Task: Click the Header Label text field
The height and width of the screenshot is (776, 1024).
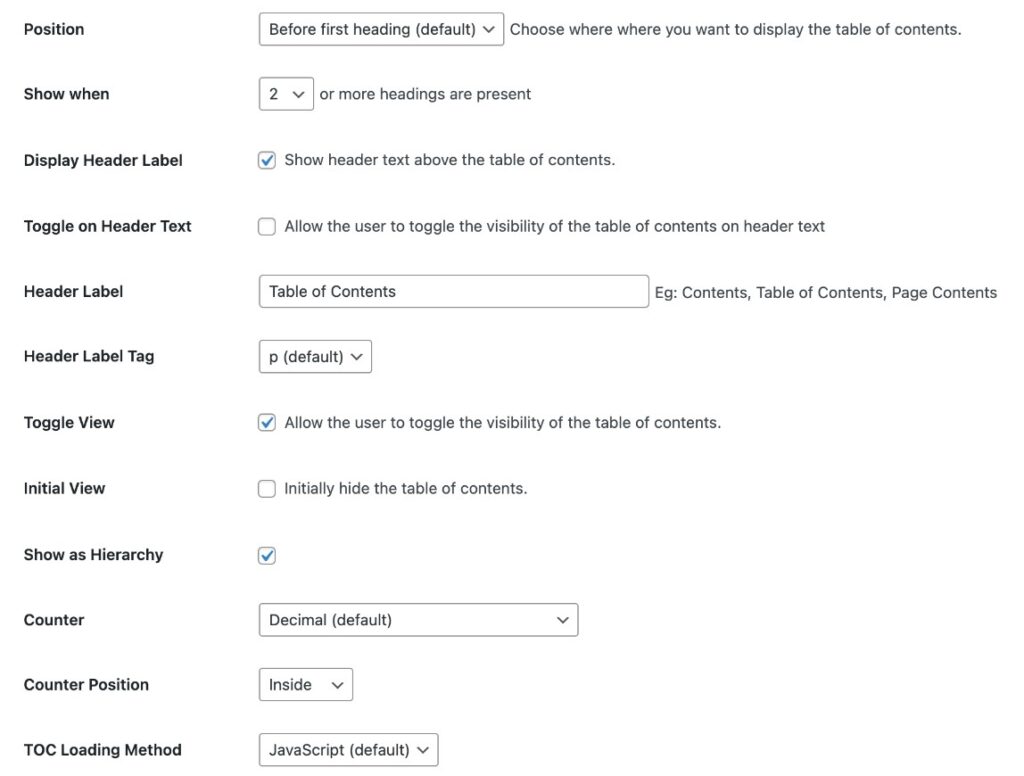Action: point(453,291)
